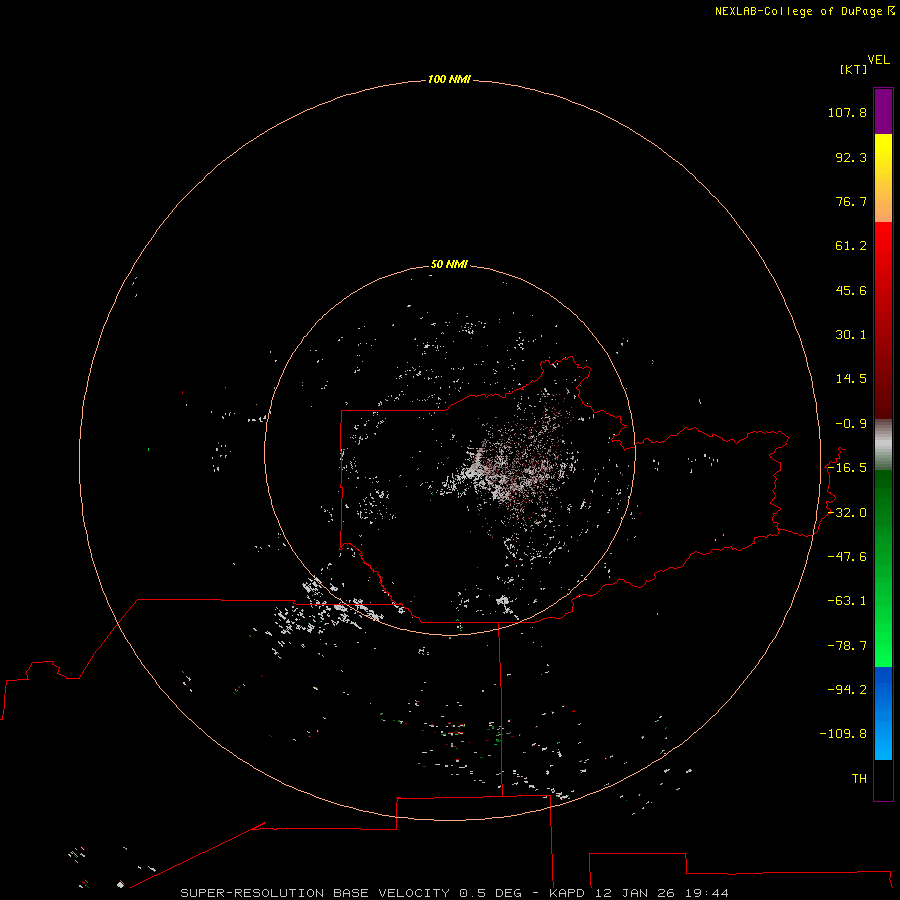The image size is (900, 900).
Task: Click the 30.1 velocity scale value
Action: click(851, 335)
